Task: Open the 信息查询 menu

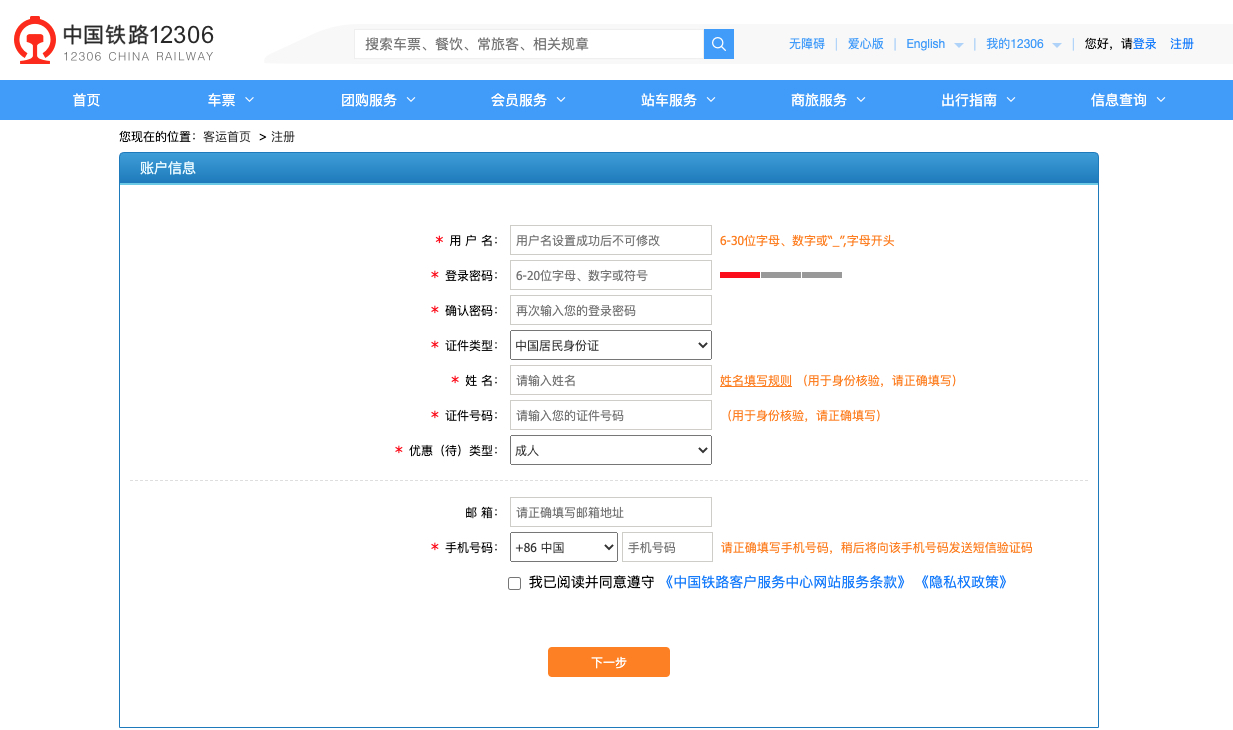Action: click(1128, 100)
